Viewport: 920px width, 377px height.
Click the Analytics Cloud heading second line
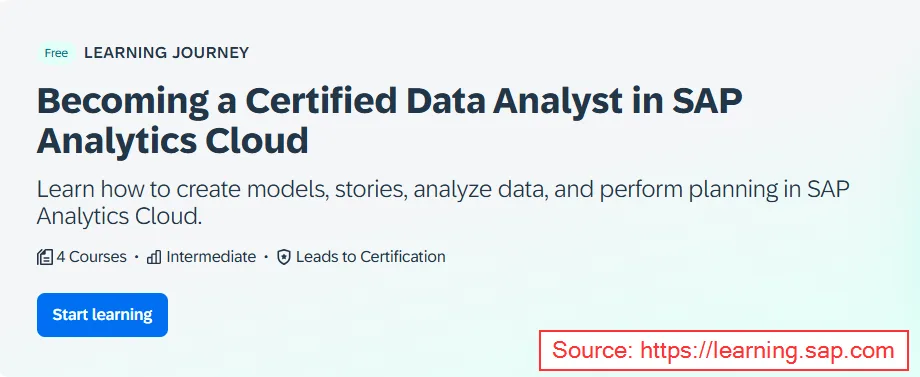[172, 141]
